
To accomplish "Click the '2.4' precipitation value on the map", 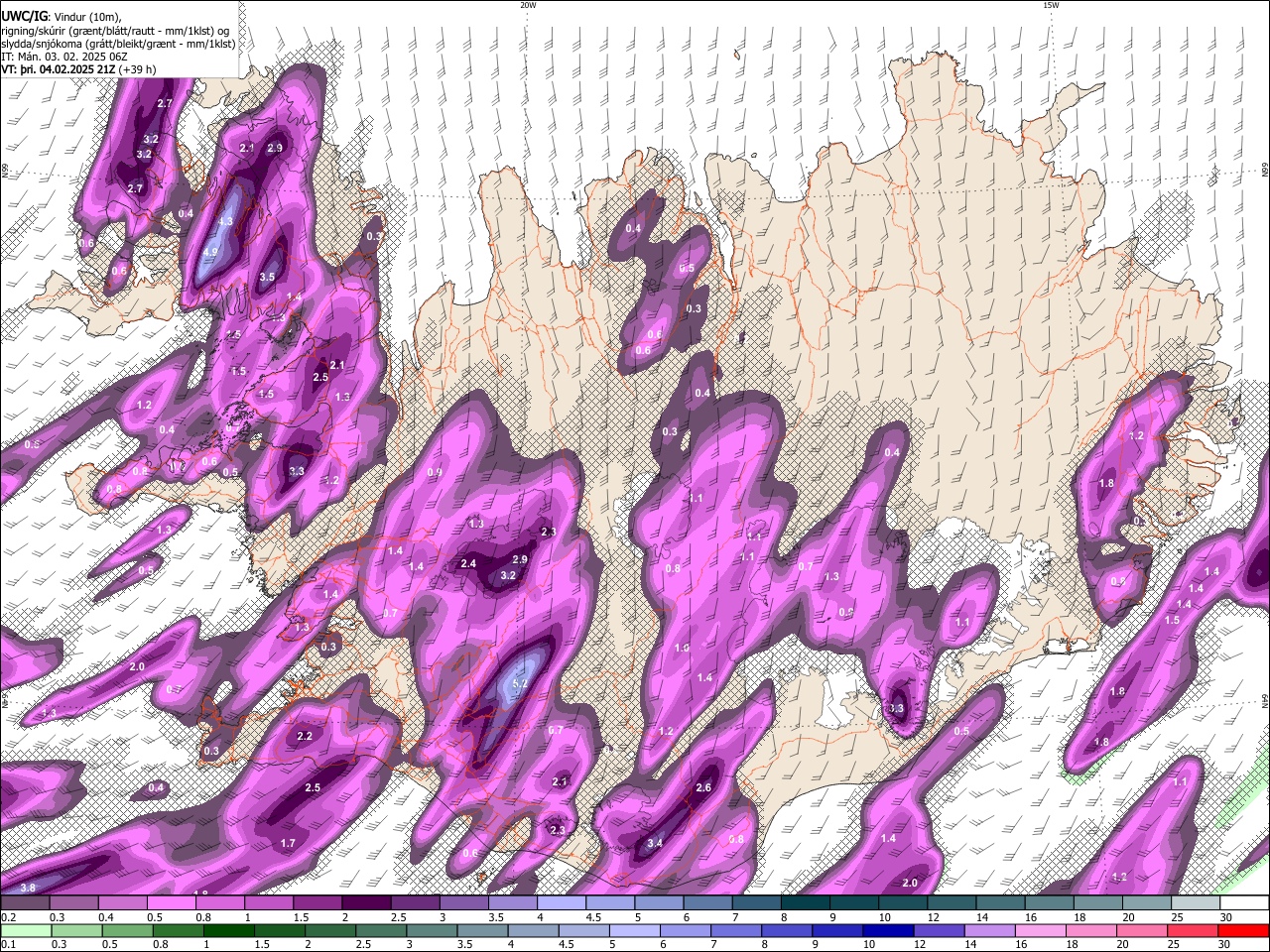I will 469,563.
